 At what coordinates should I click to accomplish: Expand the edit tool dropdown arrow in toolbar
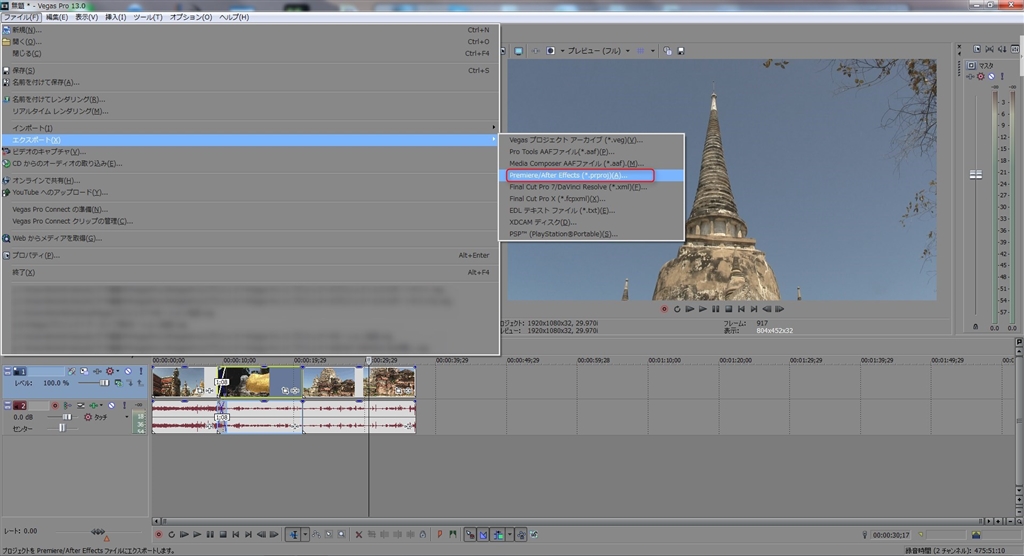tap(305, 535)
